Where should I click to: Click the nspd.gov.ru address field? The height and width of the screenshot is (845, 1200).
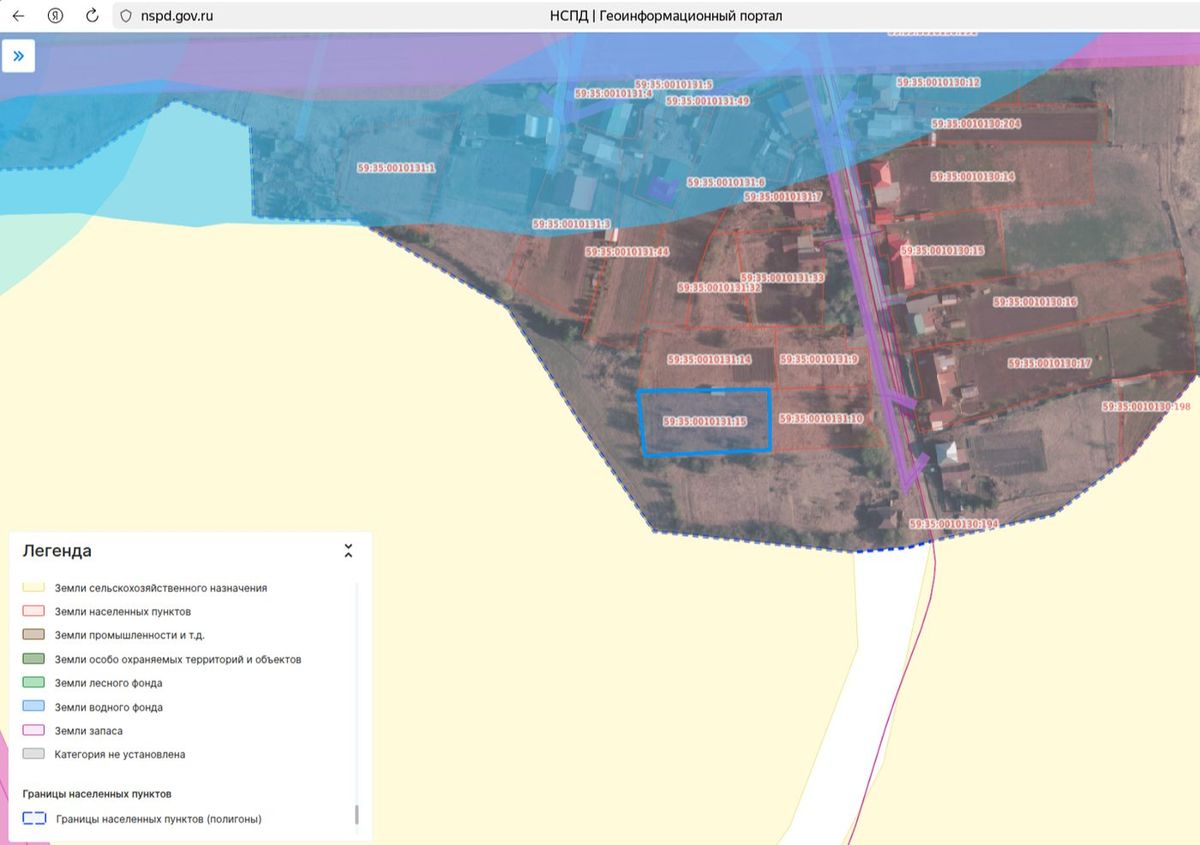(177, 16)
